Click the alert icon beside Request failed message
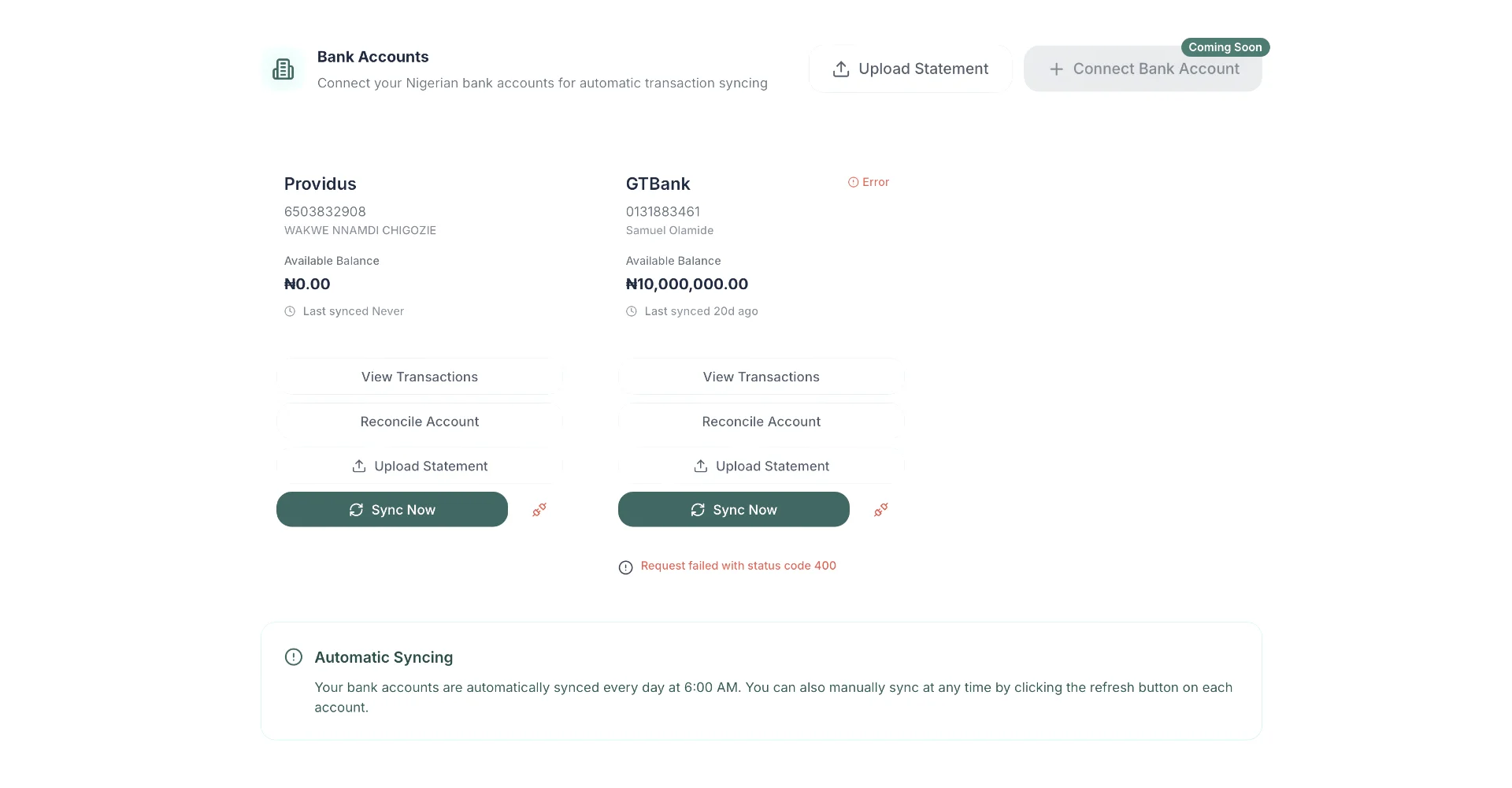This screenshot has height=788, width=1512. click(x=625, y=567)
